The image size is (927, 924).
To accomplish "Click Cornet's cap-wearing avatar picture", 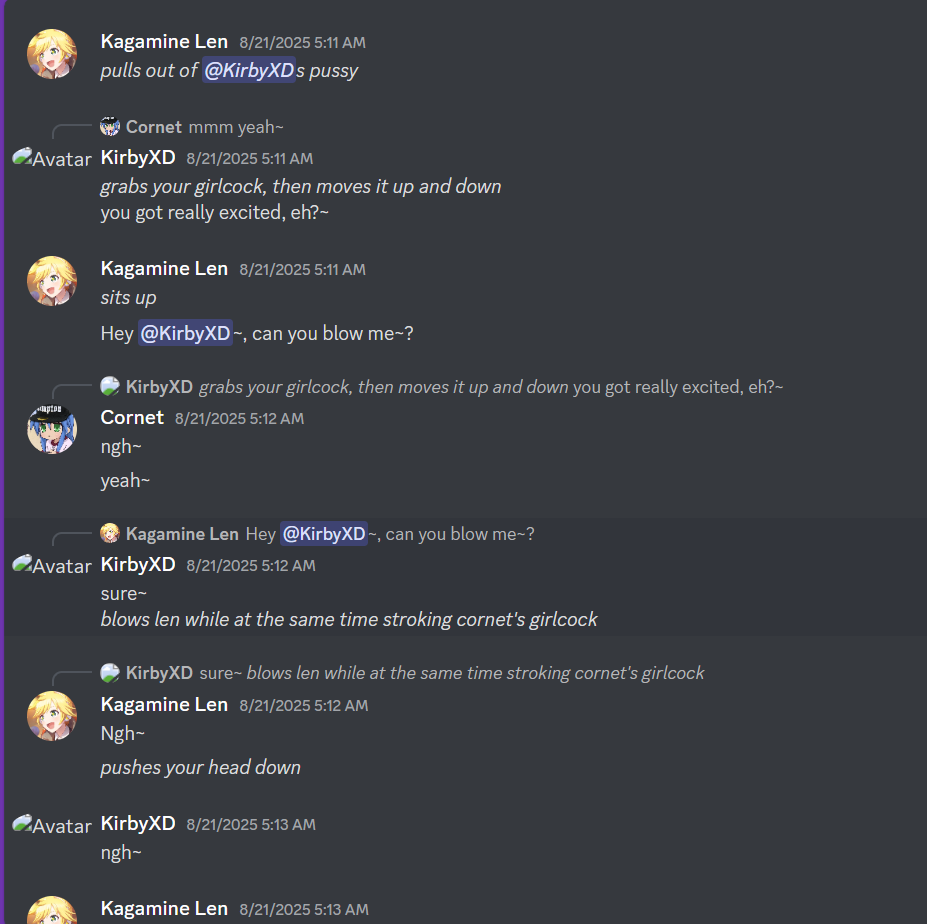I will pos(52,429).
